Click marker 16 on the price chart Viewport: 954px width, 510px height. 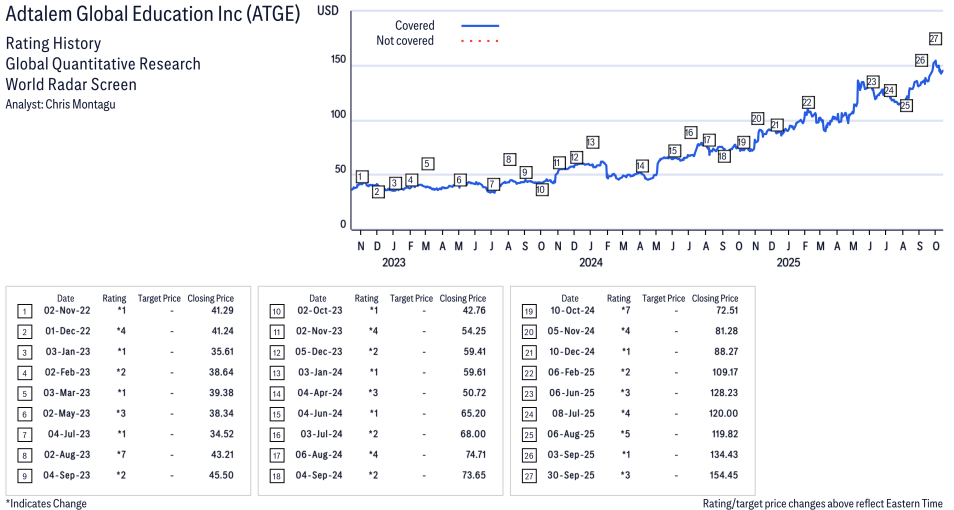690,132
